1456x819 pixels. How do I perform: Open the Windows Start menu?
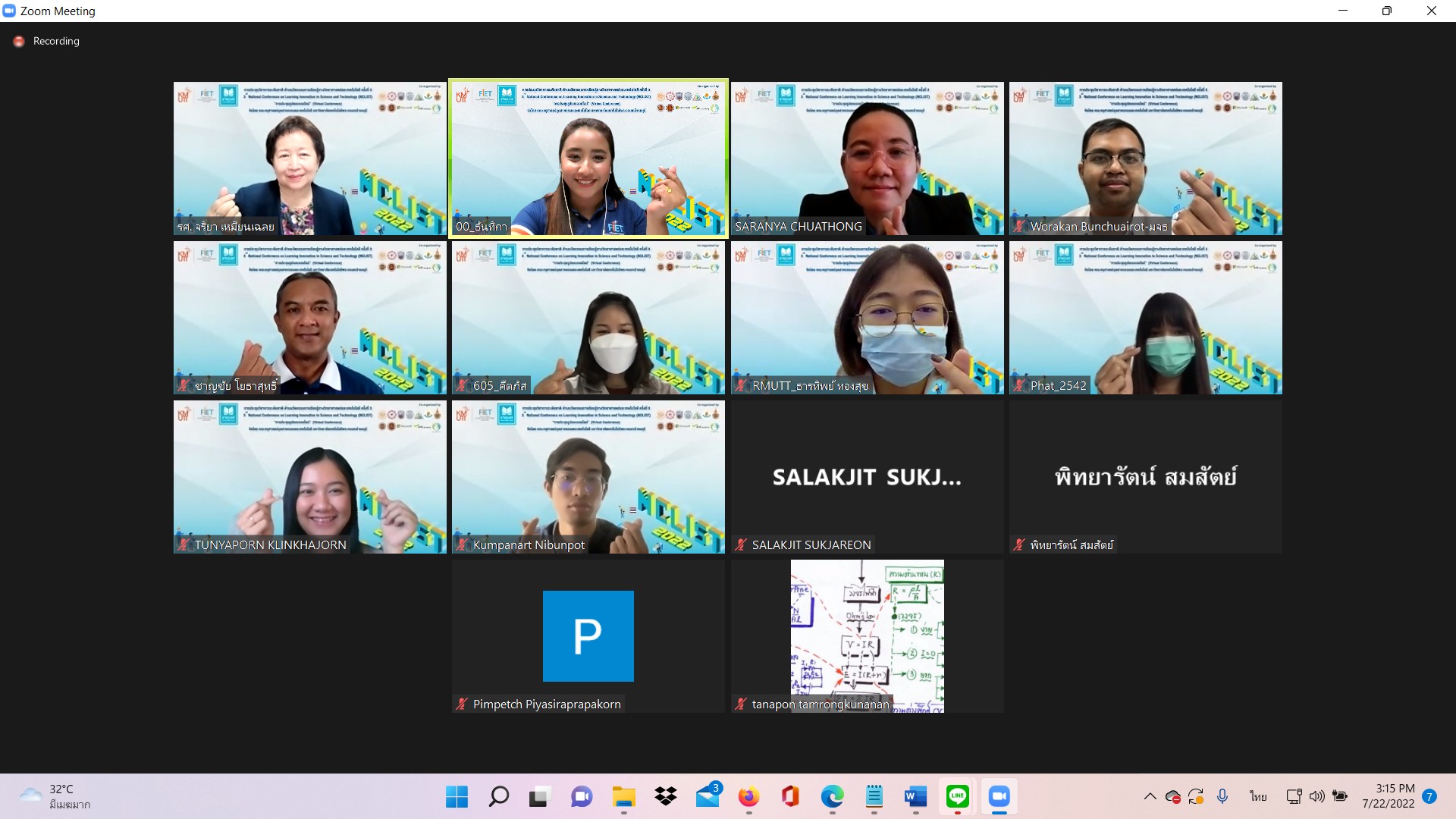point(457,796)
